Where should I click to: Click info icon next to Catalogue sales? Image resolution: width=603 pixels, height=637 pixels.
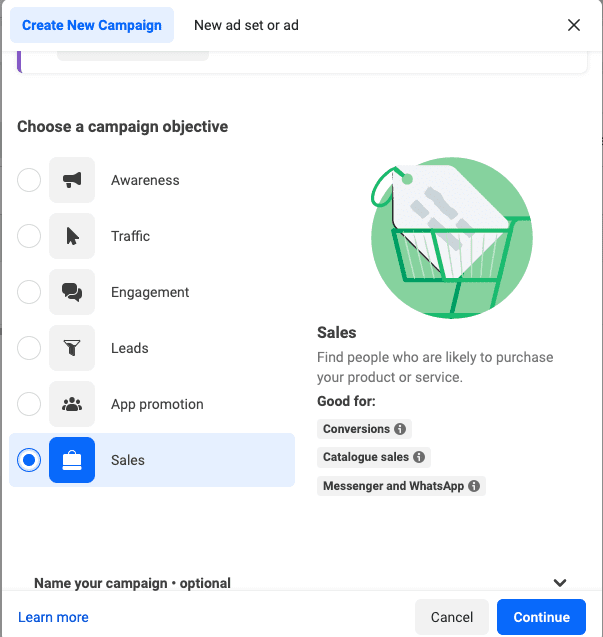point(418,457)
